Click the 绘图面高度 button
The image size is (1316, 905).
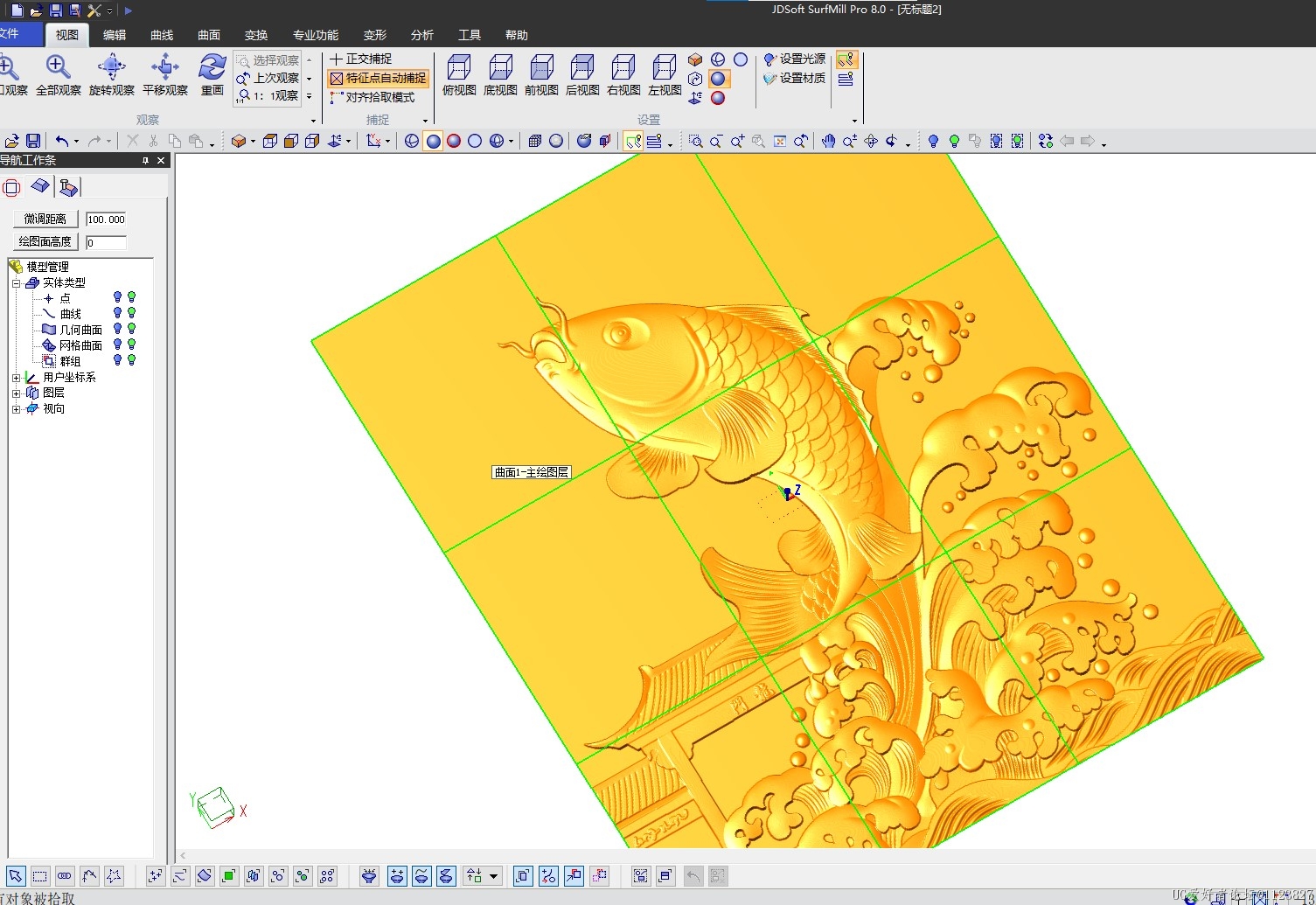click(45, 241)
